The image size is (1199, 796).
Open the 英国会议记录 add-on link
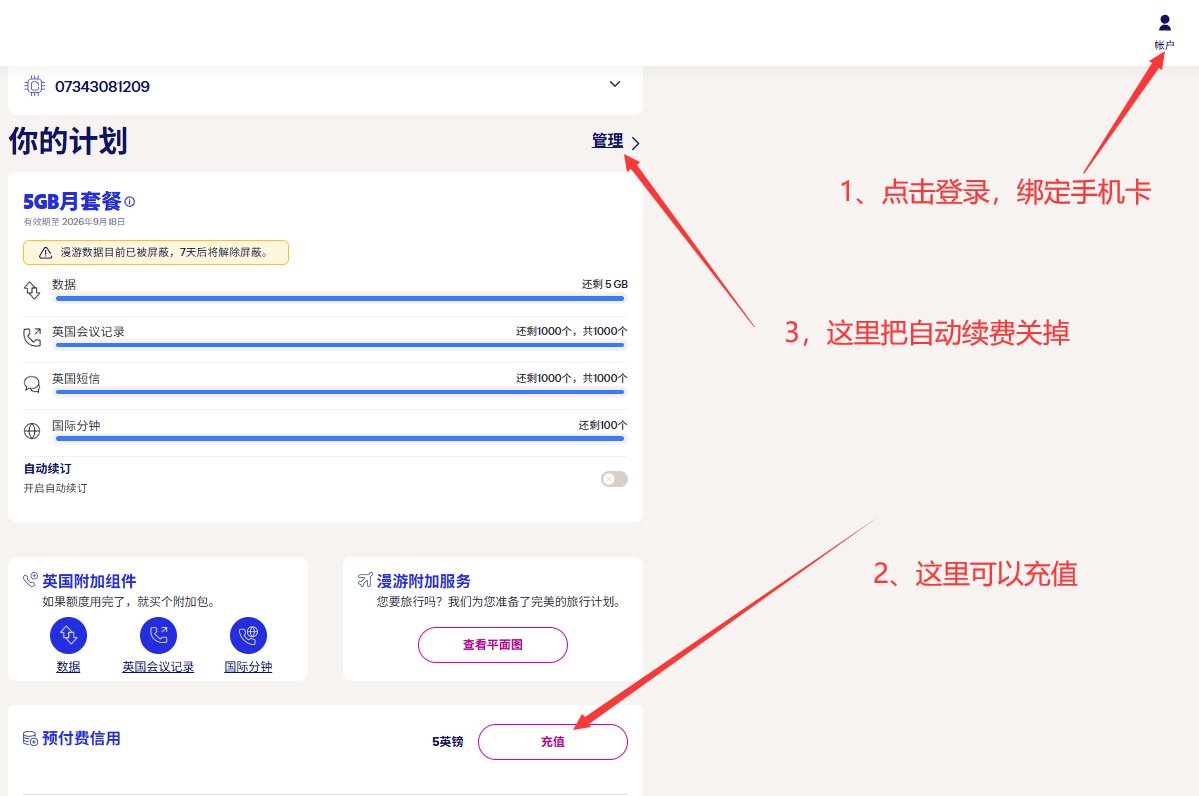click(x=158, y=667)
